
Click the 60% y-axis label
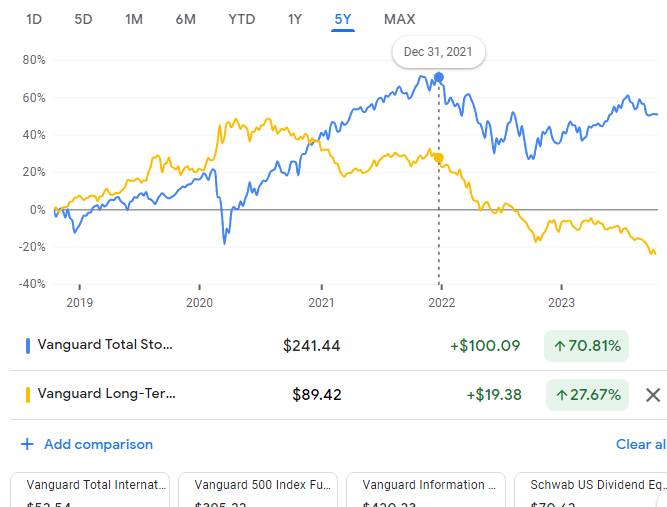pos(34,98)
